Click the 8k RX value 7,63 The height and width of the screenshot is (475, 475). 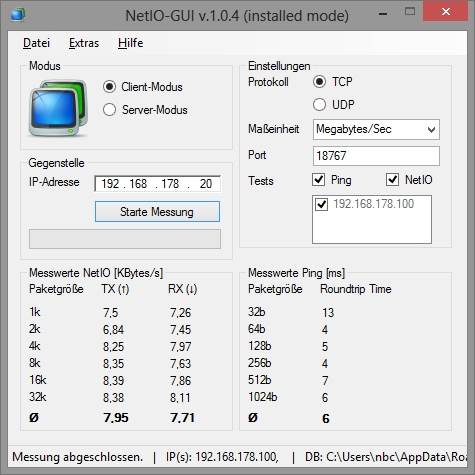pyautogui.click(x=181, y=364)
